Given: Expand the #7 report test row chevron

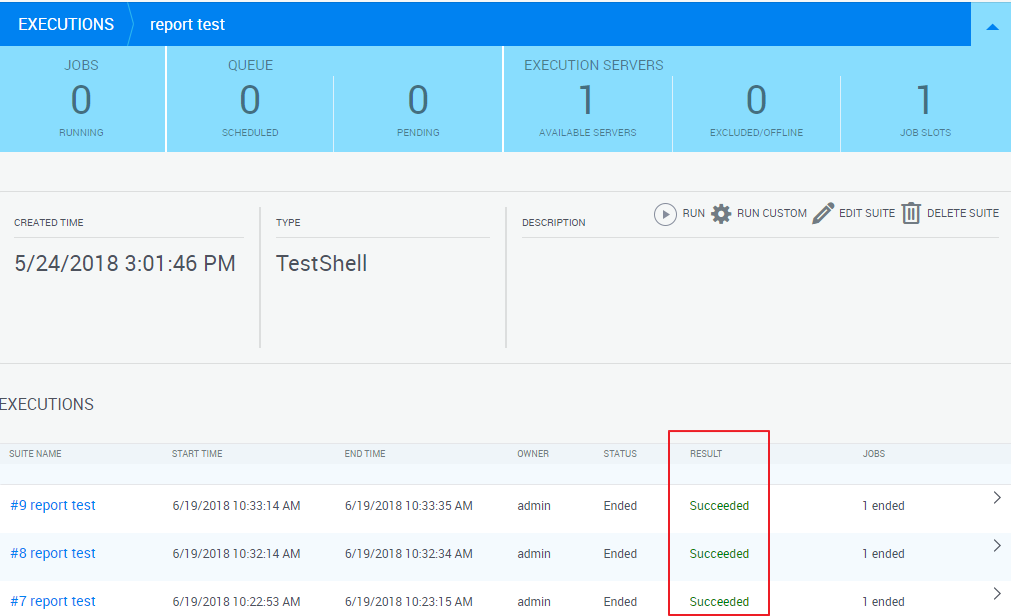Looking at the screenshot, I should pyautogui.click(x=996, y=594).
